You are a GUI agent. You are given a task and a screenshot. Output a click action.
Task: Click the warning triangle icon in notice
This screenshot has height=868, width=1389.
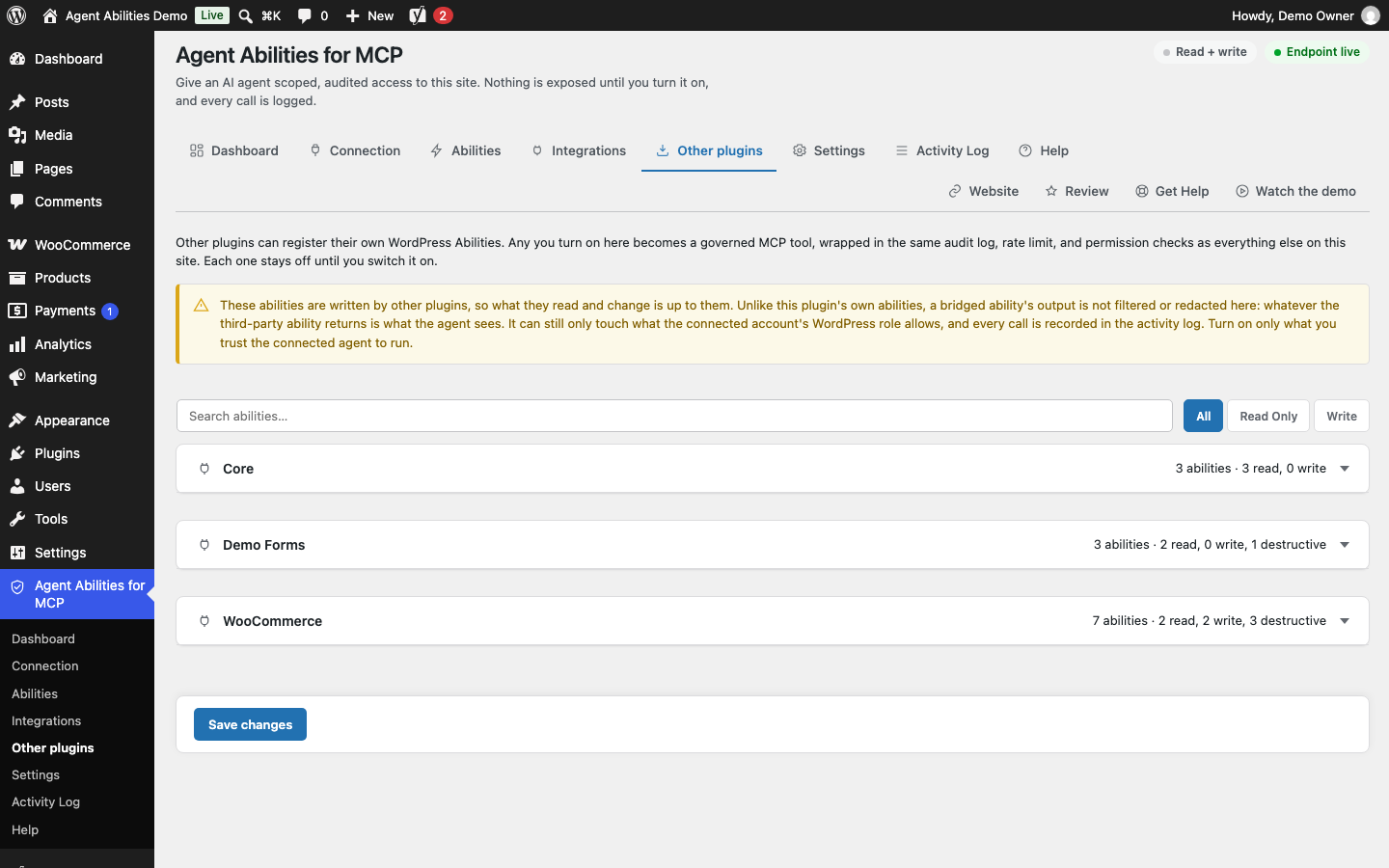[x=201, y=306]
